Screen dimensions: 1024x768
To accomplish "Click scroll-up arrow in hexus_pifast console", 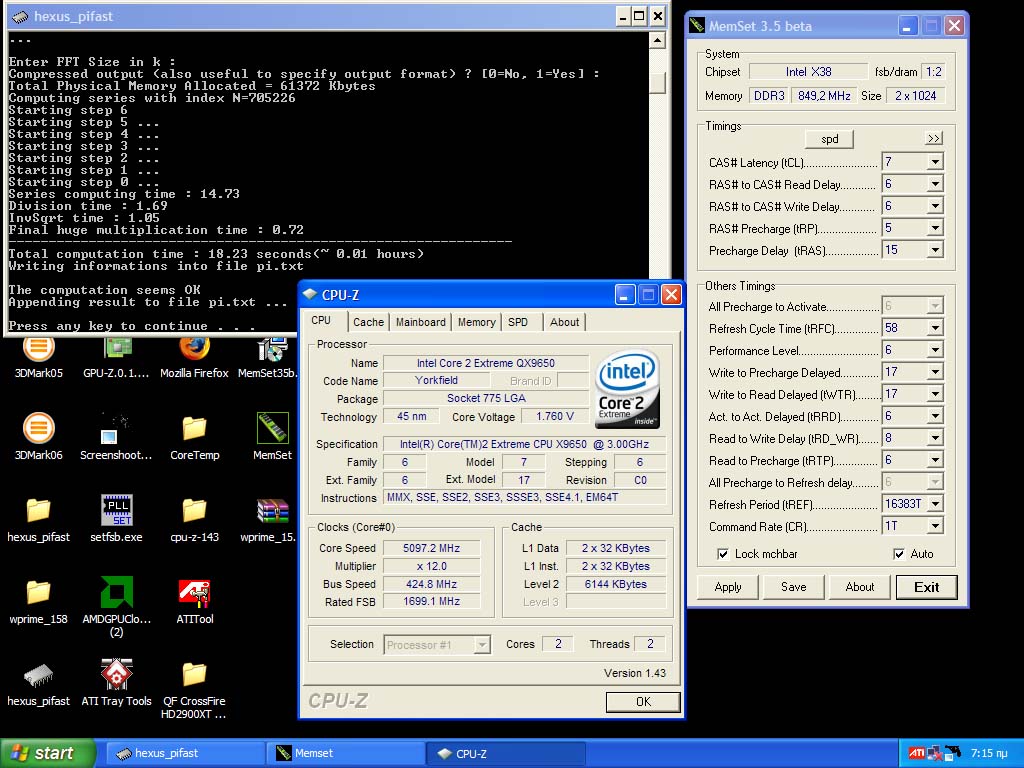I will coord(658,40).
